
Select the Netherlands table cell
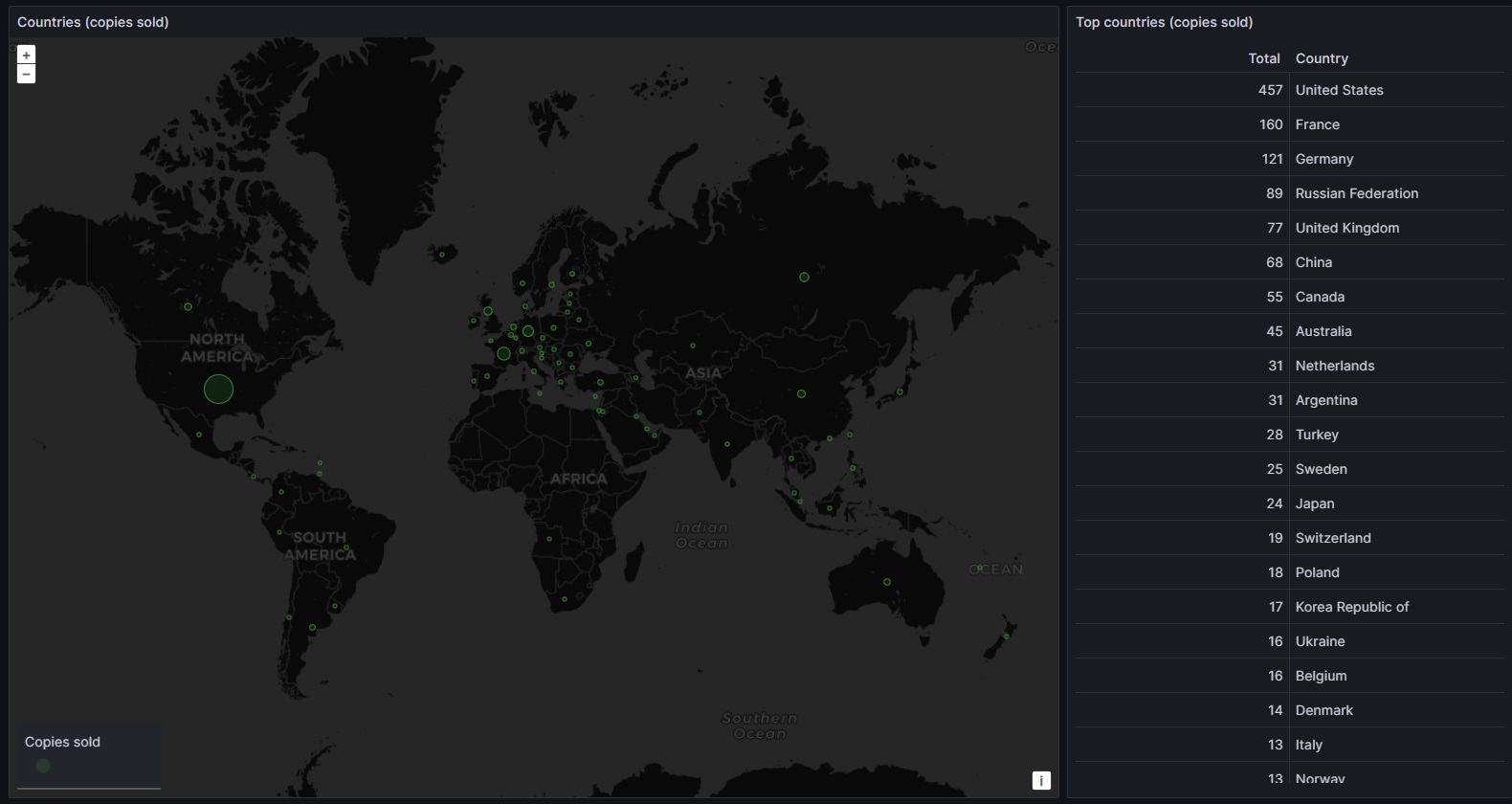[x=1396, y=366]
